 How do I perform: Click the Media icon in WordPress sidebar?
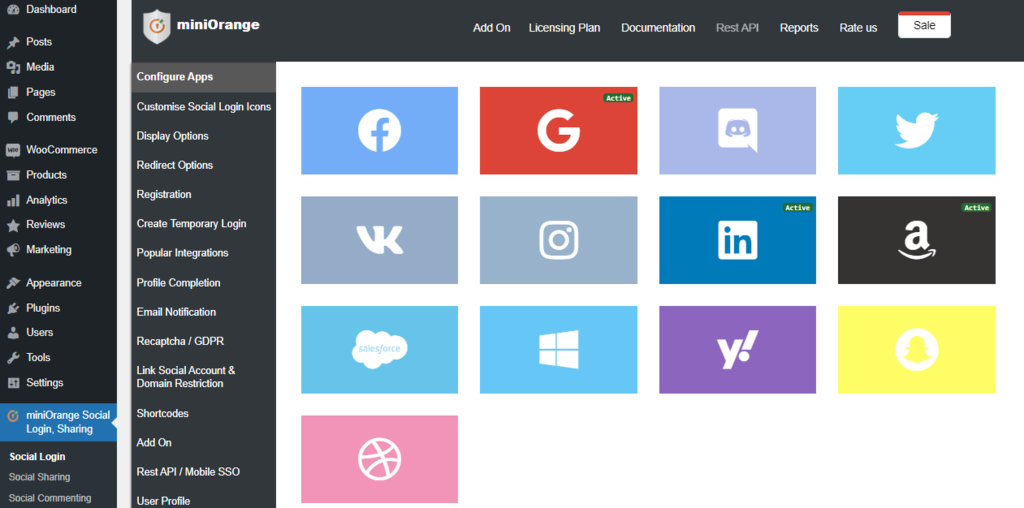tap(13, 67)
